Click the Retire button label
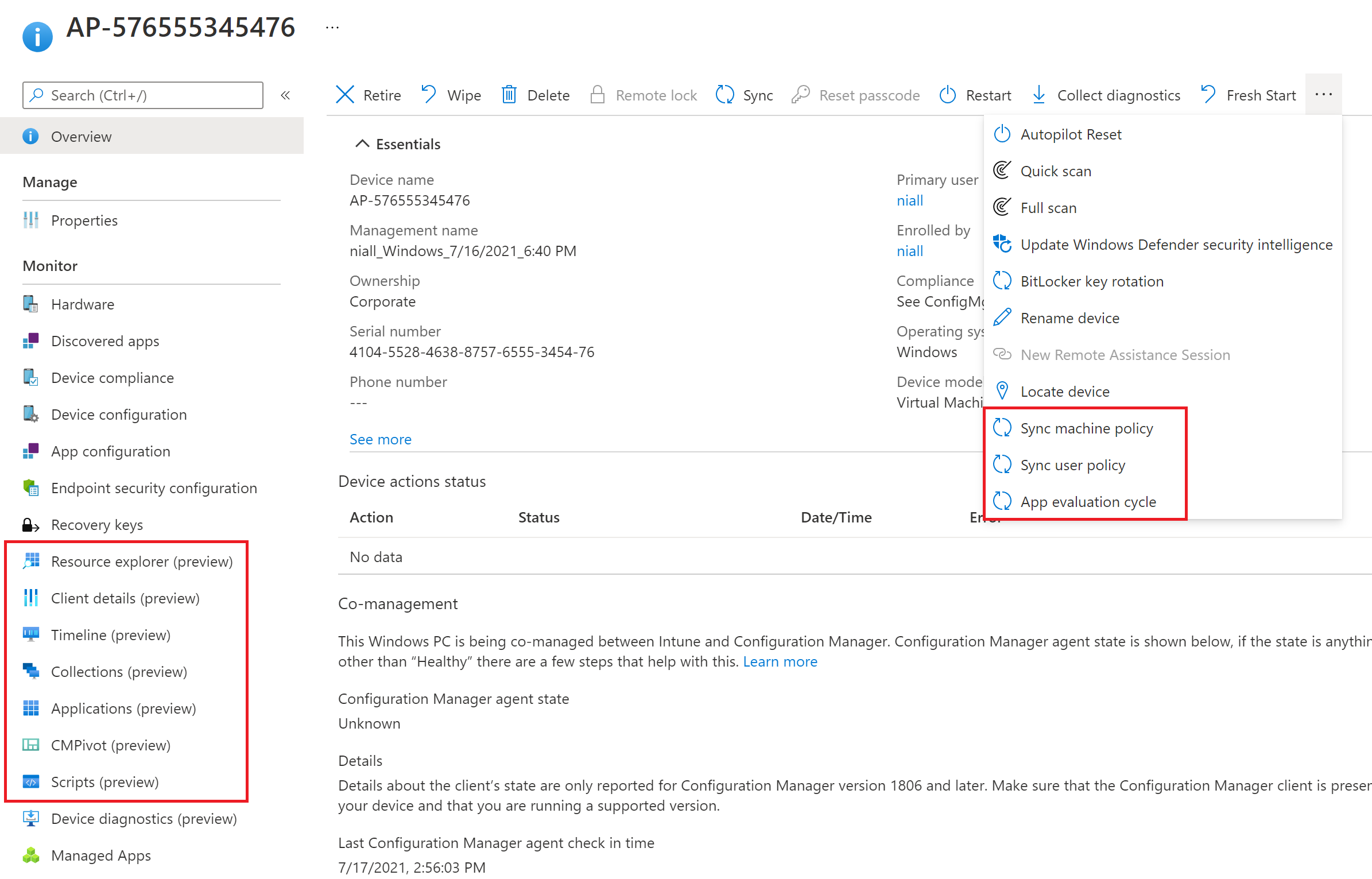The width and height of the screenshot is (1372, 879). 382,95
